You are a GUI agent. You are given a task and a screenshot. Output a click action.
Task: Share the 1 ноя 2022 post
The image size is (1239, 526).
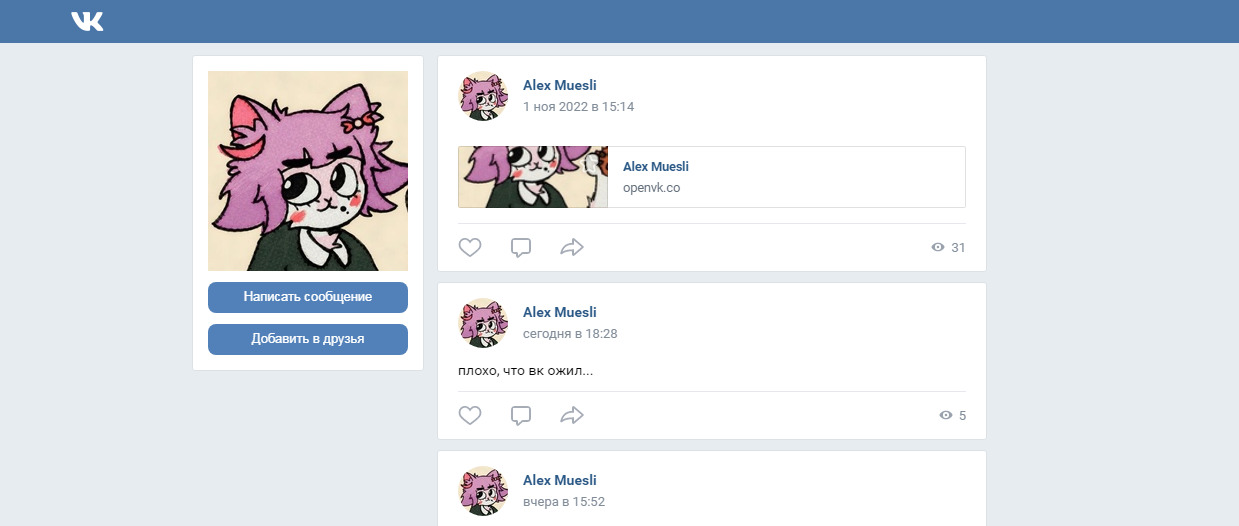click(x=572, y=247)
